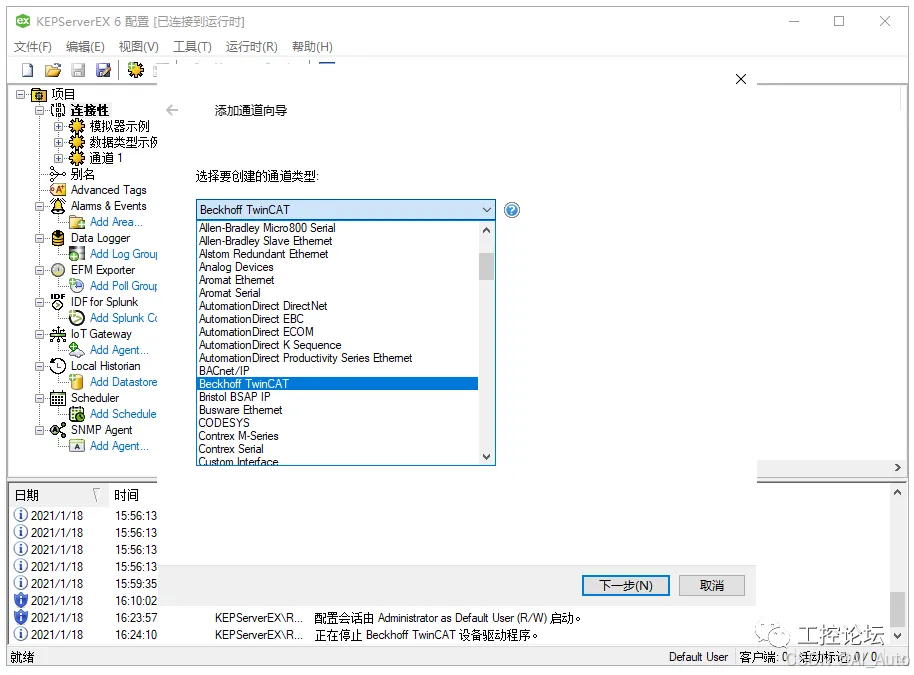Click the Scheduler calendar icon
The width and height of the screenshot is (914, 675).
click(58, 398)
